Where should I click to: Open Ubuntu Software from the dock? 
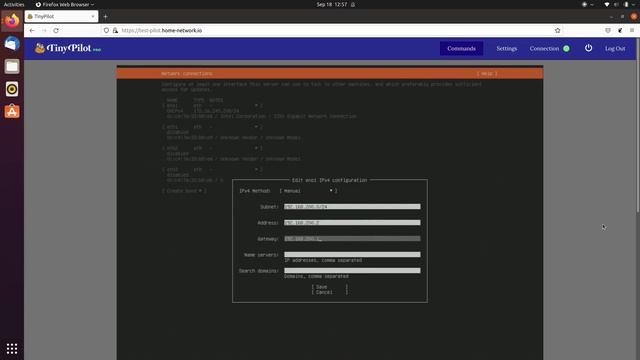[12, 111]
